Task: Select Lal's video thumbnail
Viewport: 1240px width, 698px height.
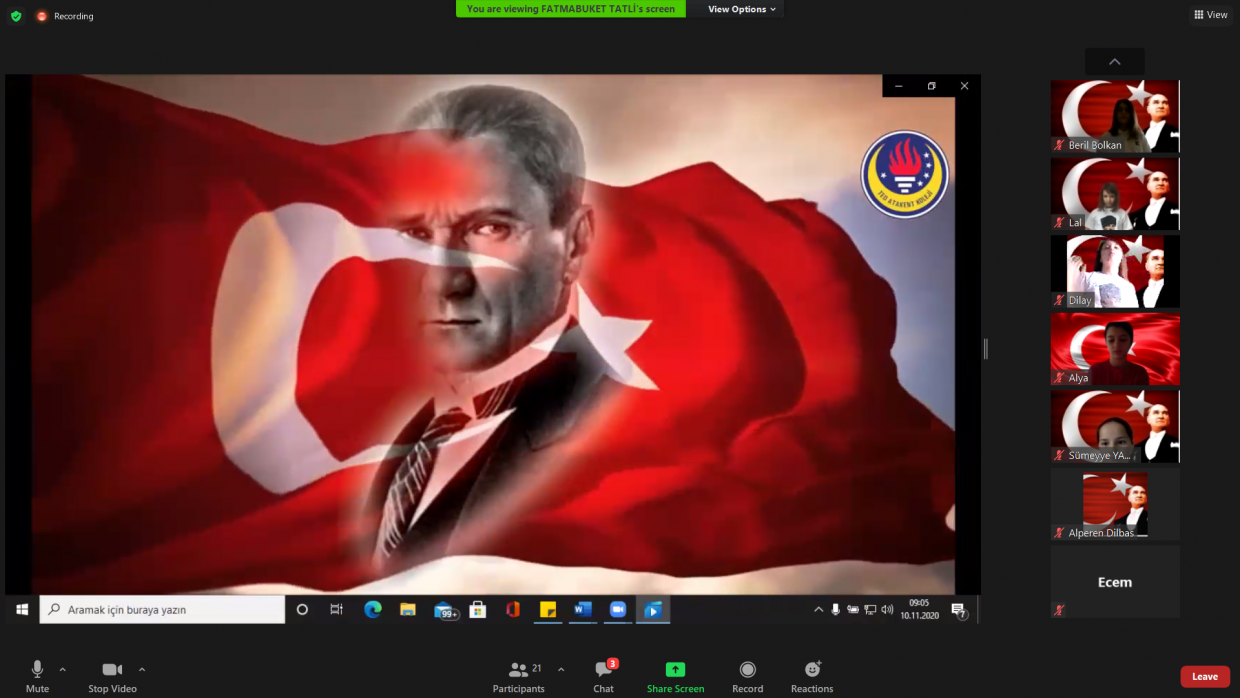Action: coord(1115,194)
